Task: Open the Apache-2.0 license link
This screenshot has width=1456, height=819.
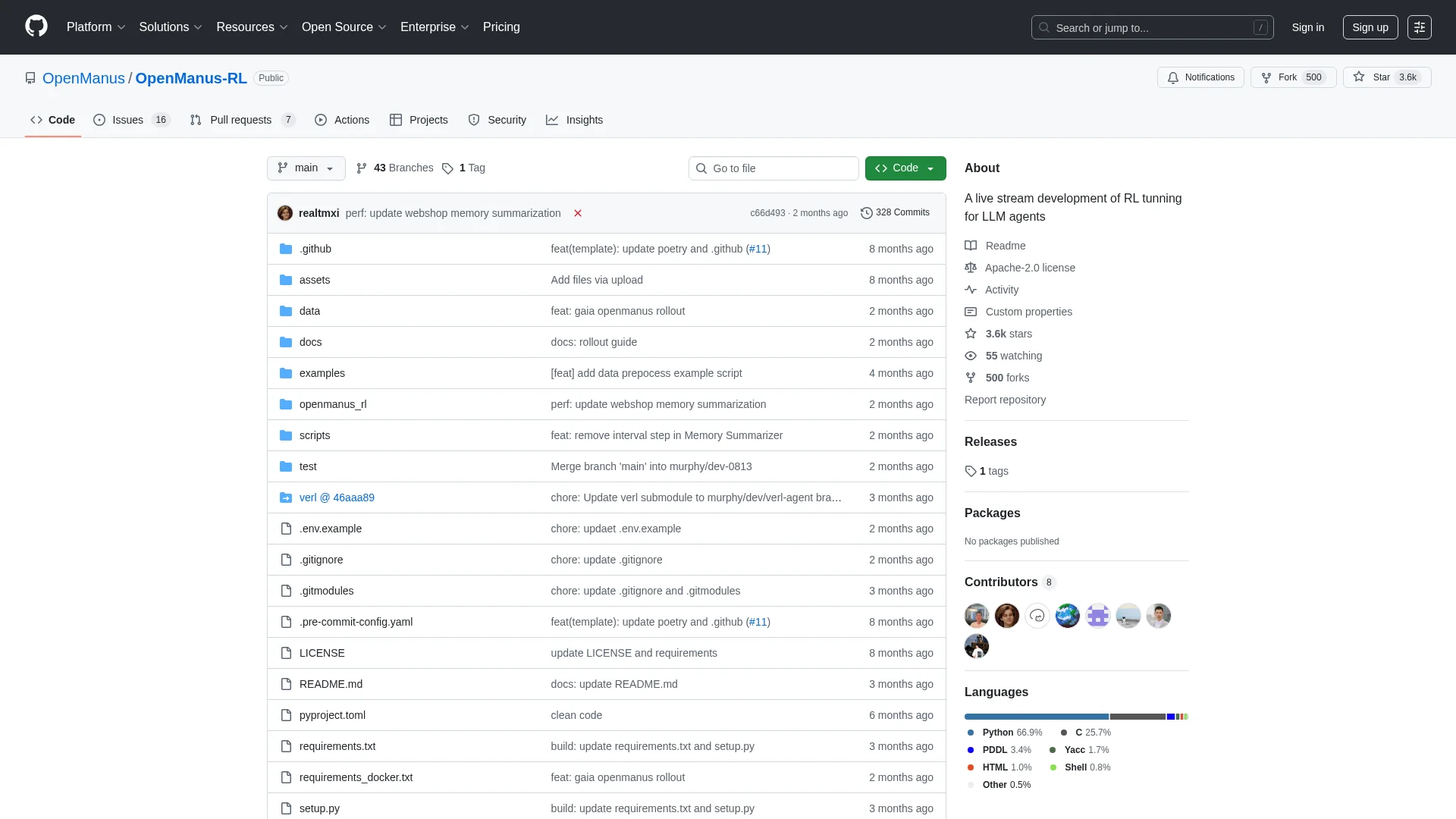Action: [x=1029, y=268]
